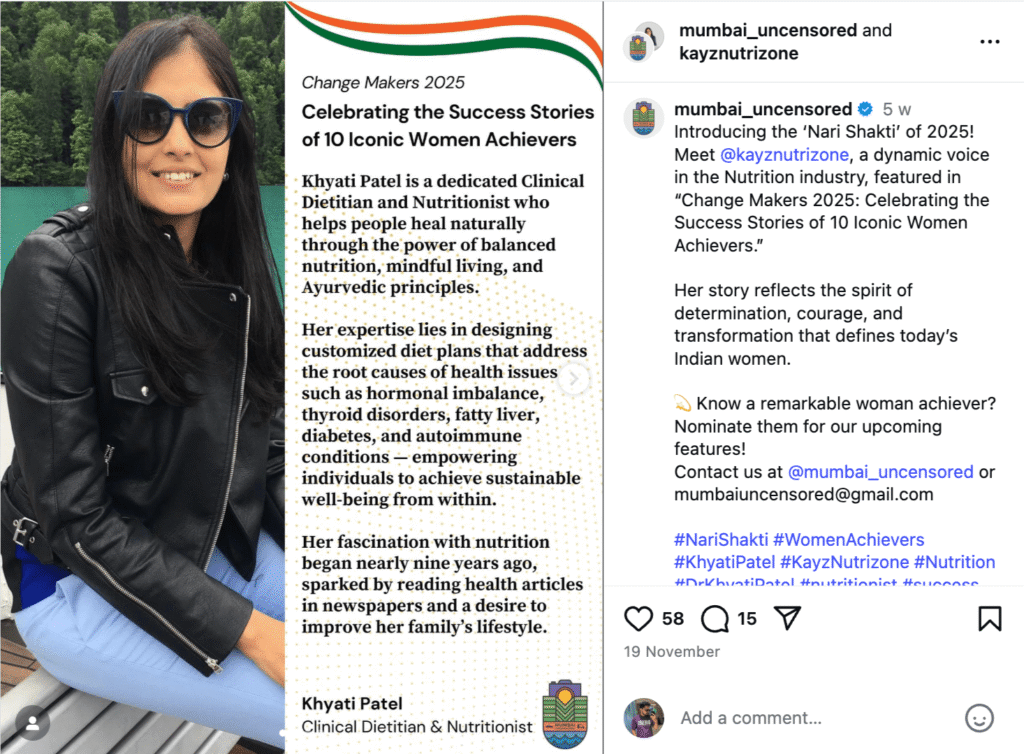Click the 19 November post date

pos(671,652)
